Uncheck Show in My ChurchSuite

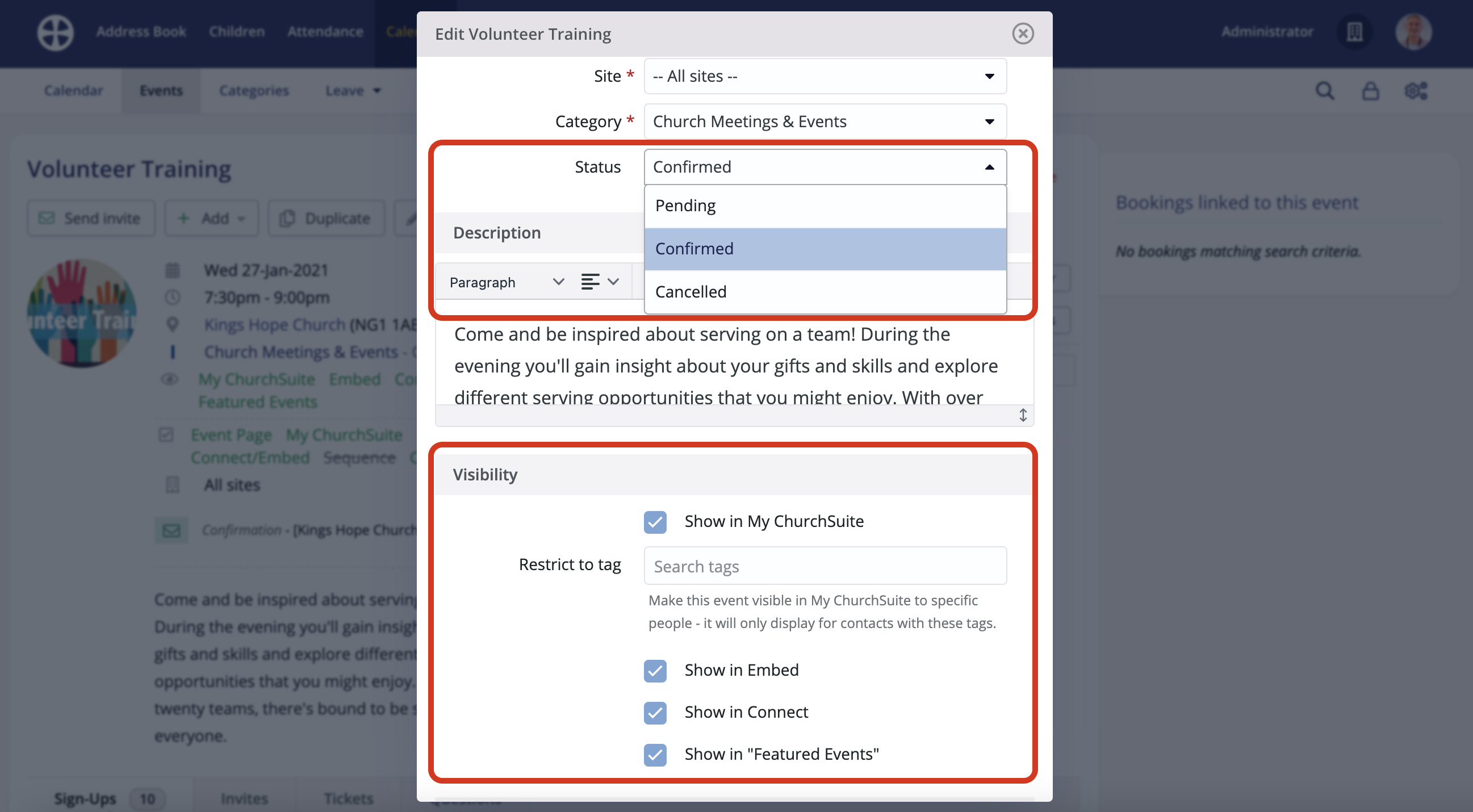[x=655, y=521]
